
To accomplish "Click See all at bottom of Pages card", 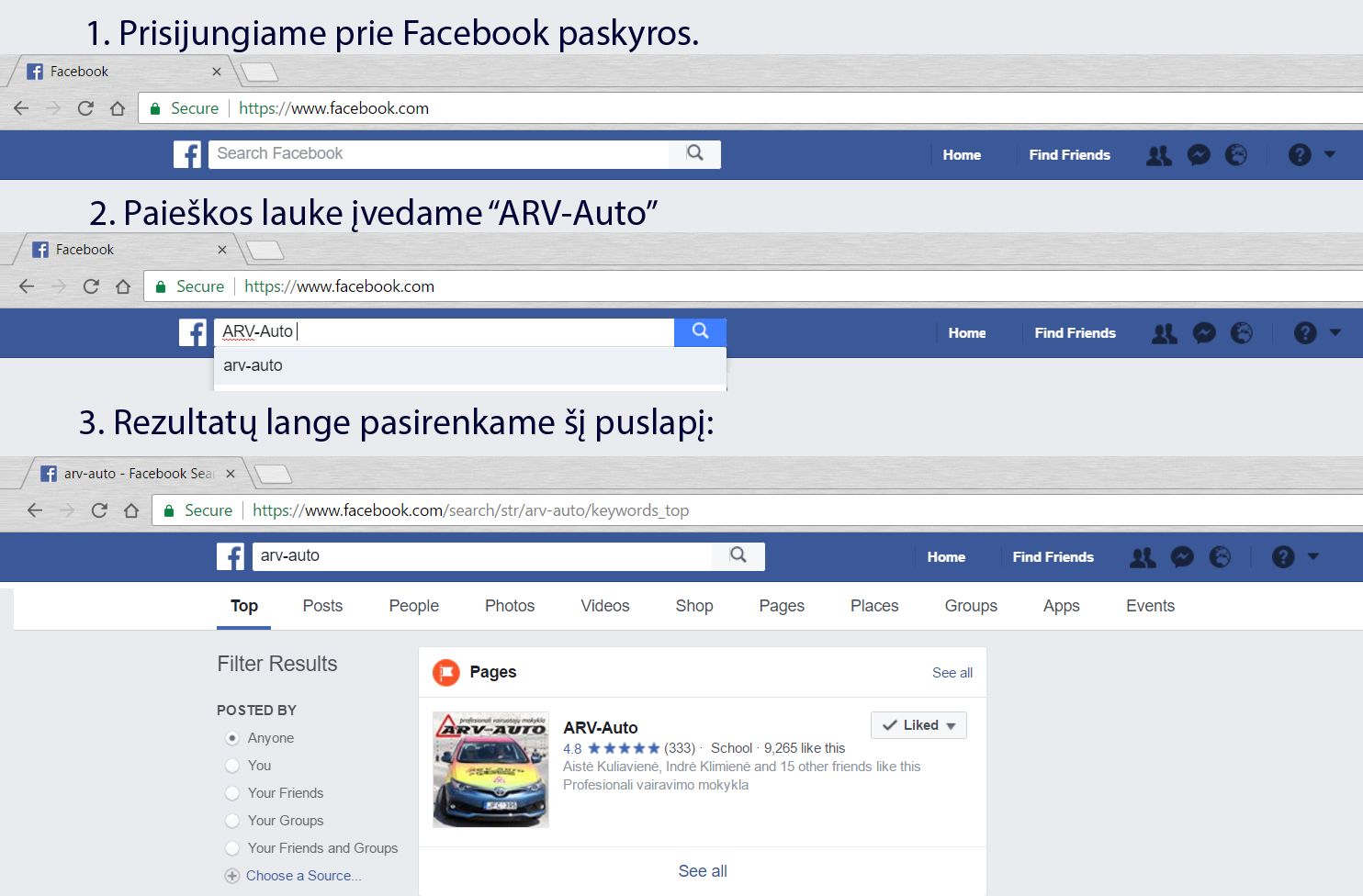I will point(703,871).
